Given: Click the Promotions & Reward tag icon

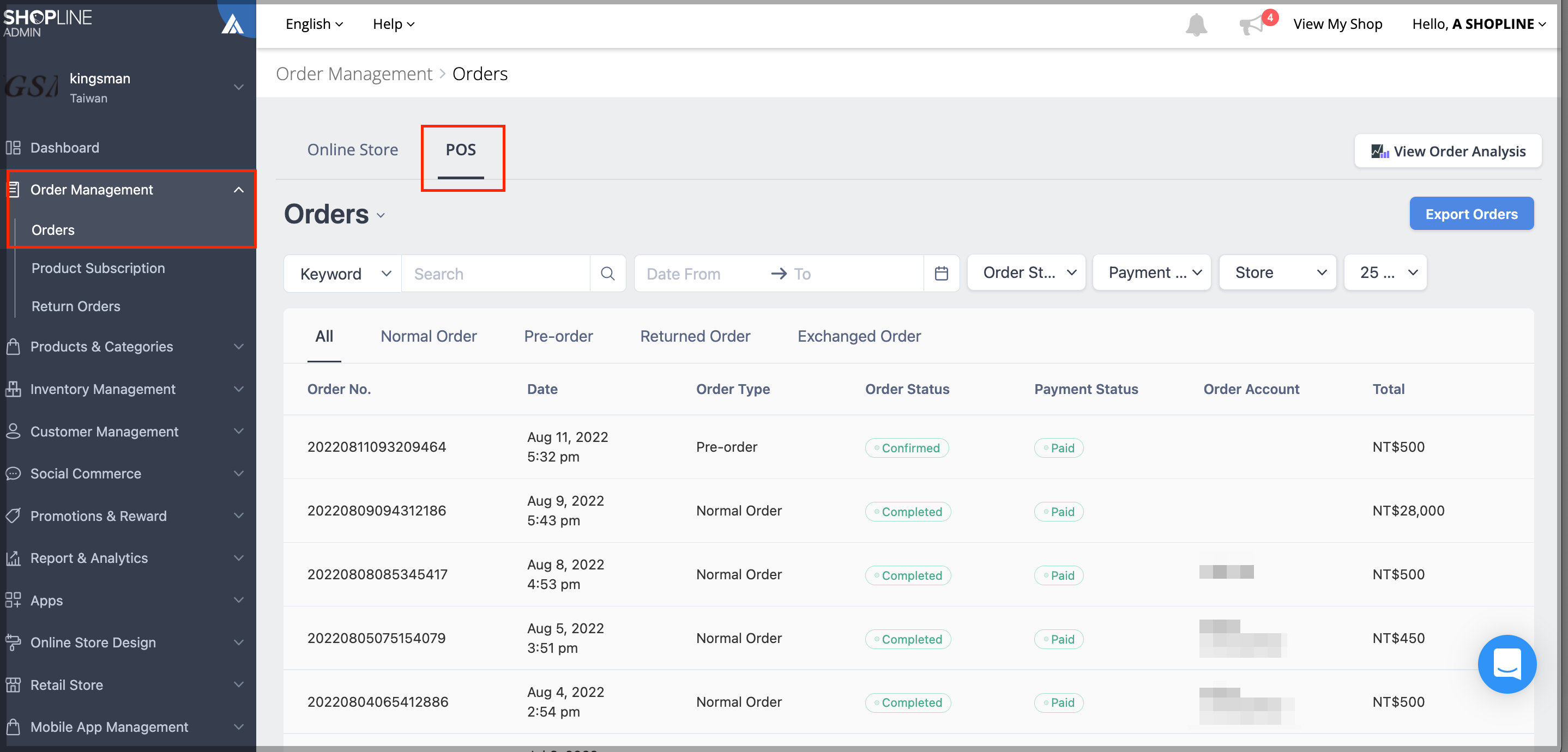Looking at the screenshot, I should [x=14, y=516].
